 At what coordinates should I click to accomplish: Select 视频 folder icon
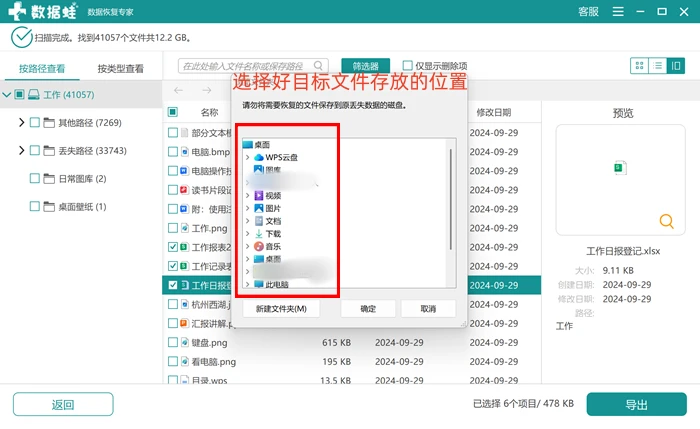(259, 196)
